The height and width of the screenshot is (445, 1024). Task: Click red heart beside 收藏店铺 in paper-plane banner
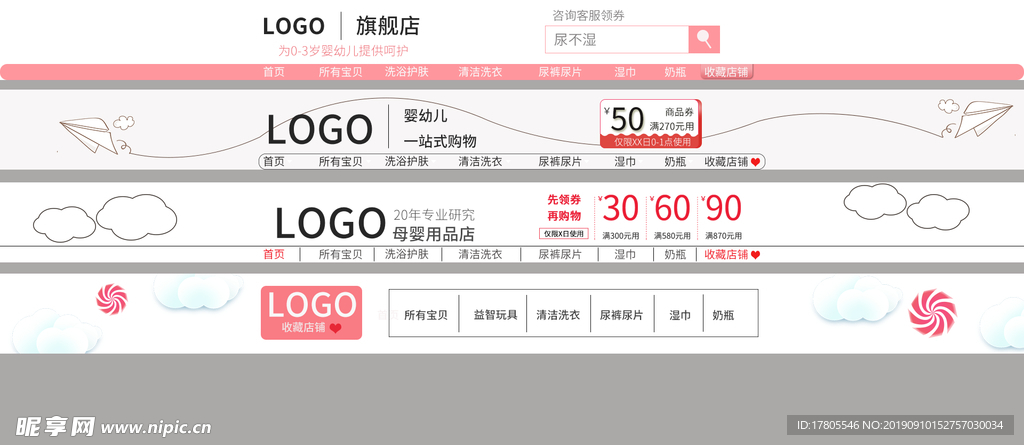756,162
